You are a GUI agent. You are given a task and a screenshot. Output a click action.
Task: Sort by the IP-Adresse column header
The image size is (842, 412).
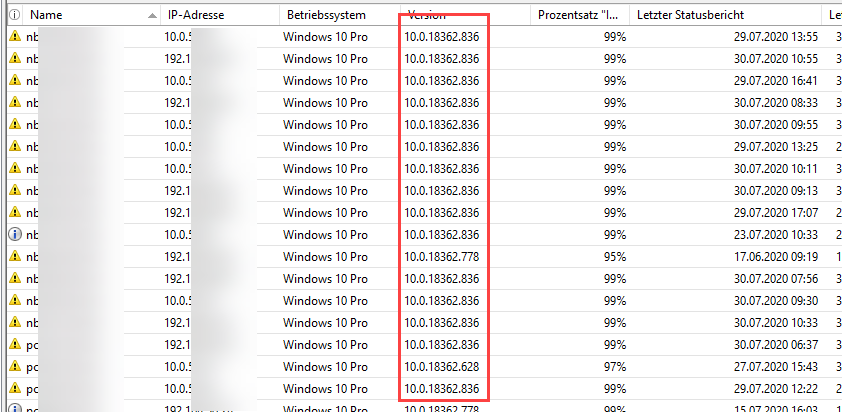pyautogui.click(x=196, y=15)
